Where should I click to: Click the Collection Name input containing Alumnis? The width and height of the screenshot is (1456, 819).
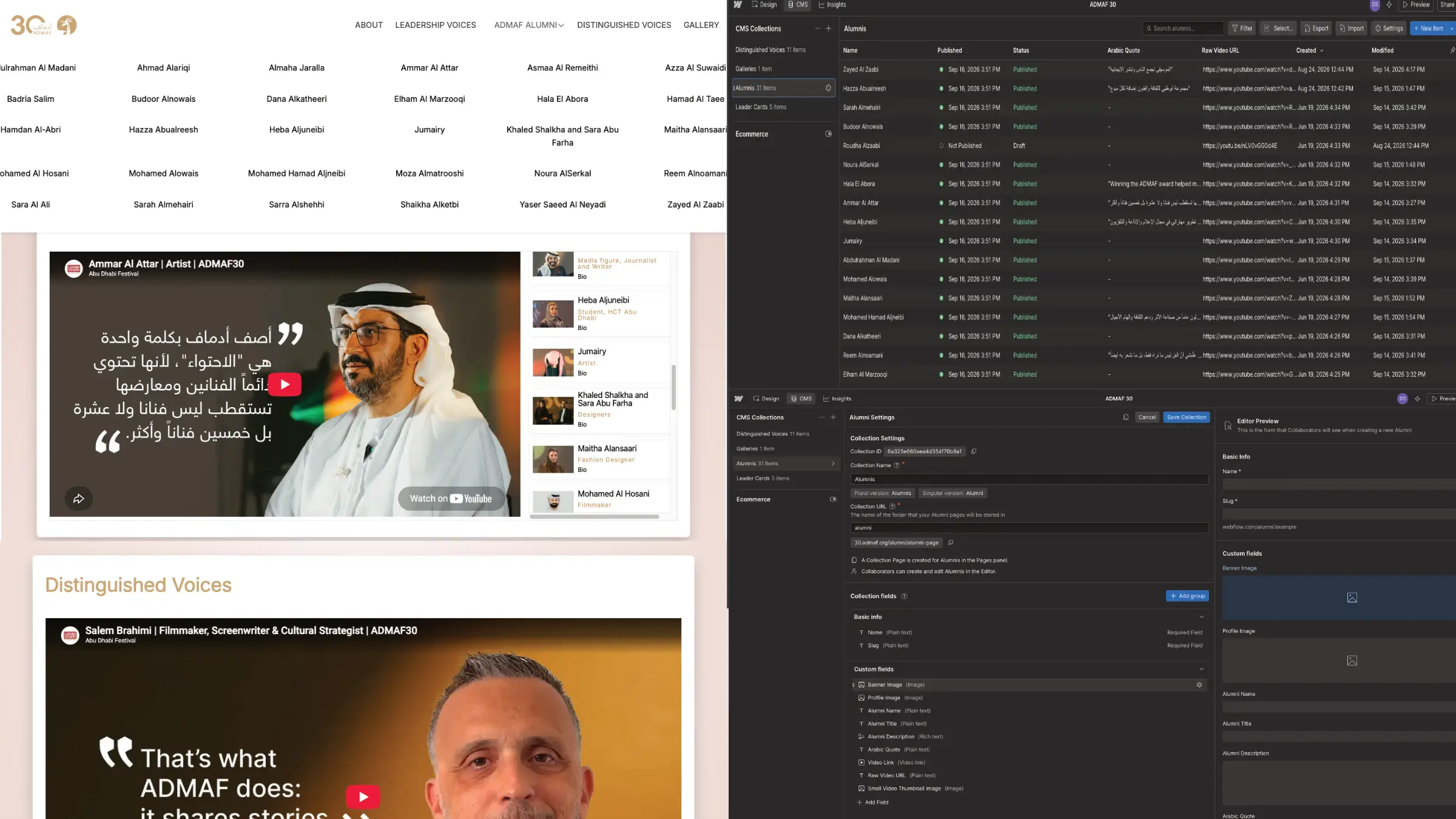coord(1029,479)
